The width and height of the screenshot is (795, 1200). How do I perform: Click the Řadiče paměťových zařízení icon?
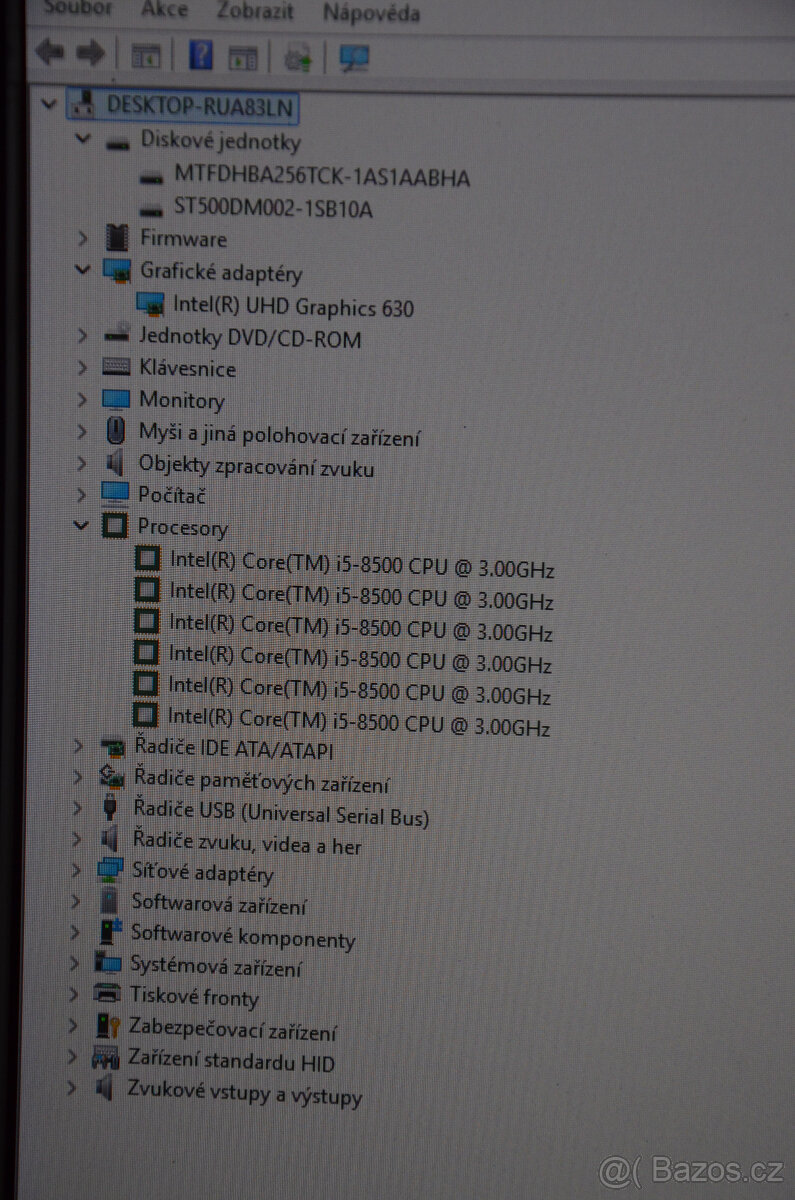(x=112, y=776)
